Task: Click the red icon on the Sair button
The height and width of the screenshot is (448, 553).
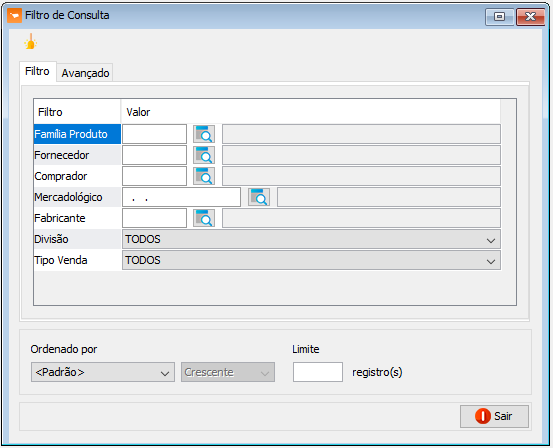Action: 482,416
